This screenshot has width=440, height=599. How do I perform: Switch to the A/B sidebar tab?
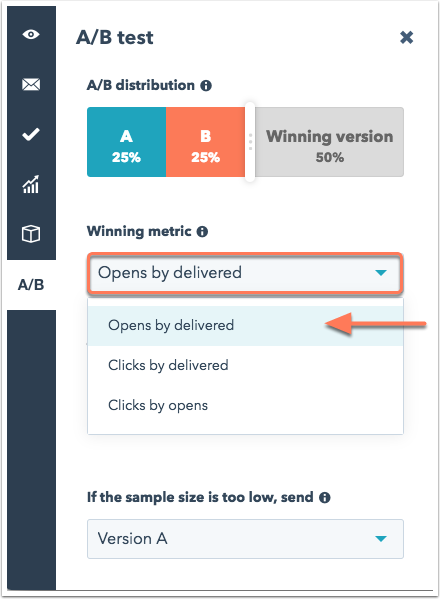click(31, 285)
